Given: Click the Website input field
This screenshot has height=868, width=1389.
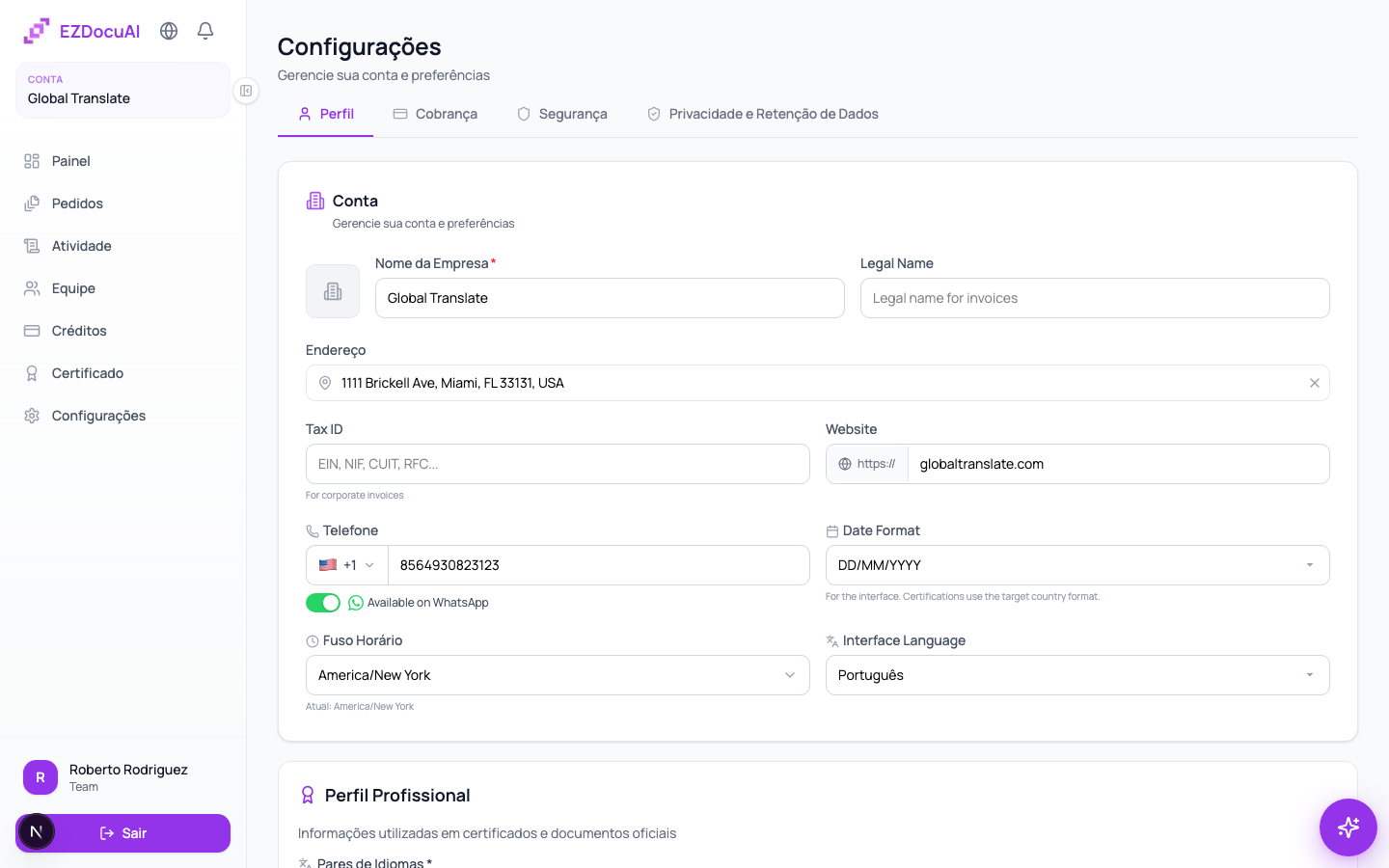Looking at the screenshot, I should (x=1118, y=464).
